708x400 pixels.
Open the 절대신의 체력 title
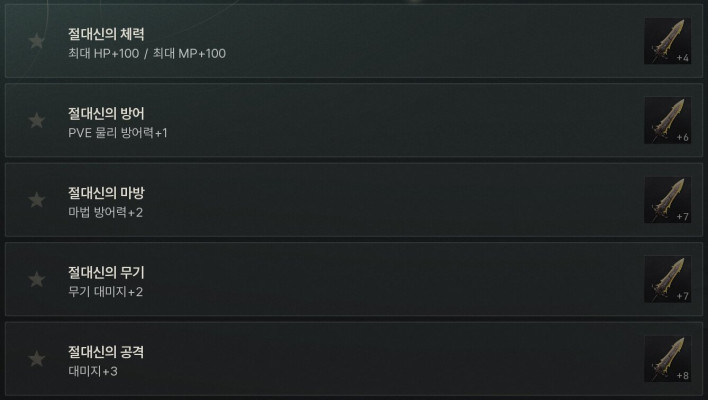pos(106,34)
